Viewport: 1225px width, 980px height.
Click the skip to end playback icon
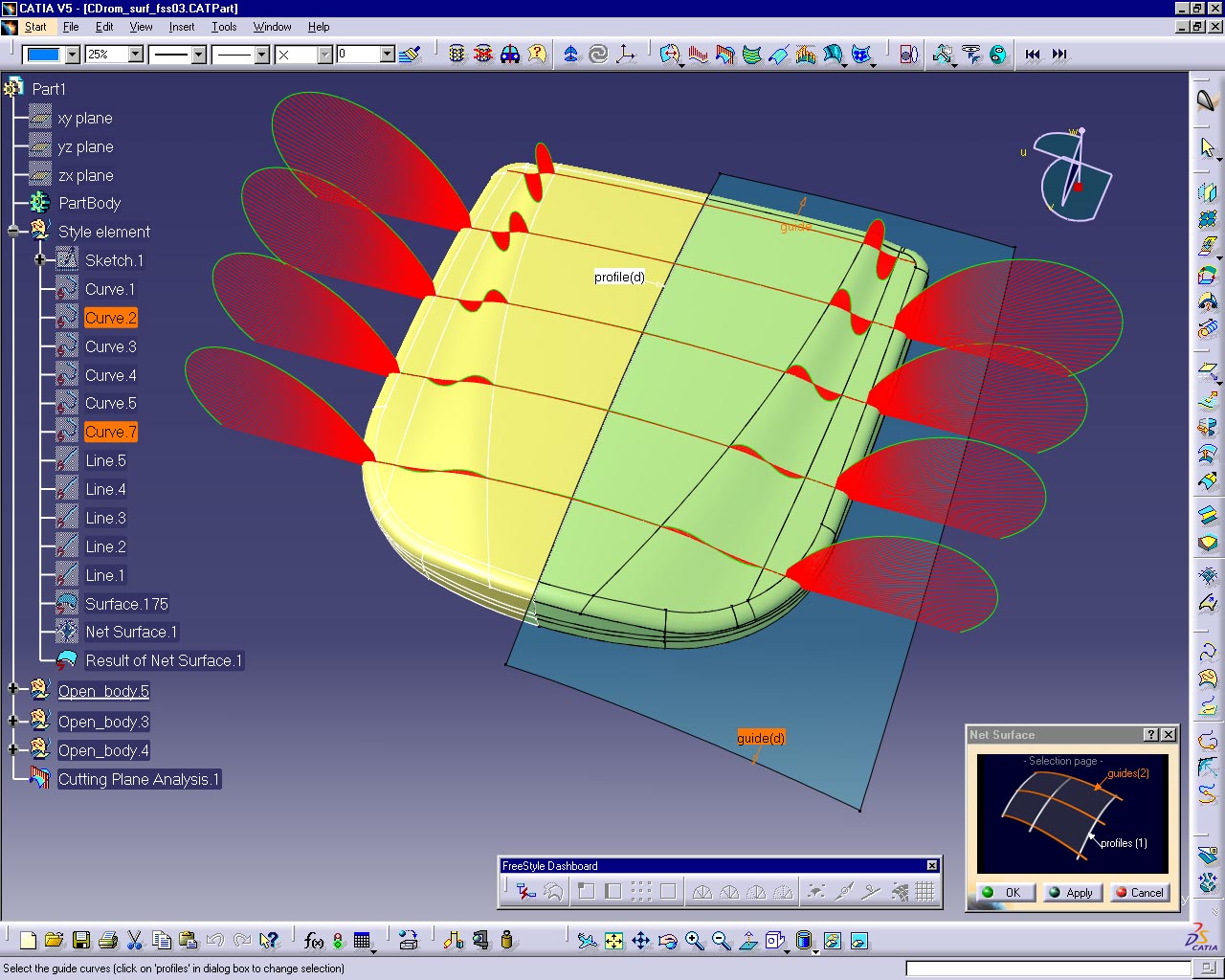pos(1058,55)
